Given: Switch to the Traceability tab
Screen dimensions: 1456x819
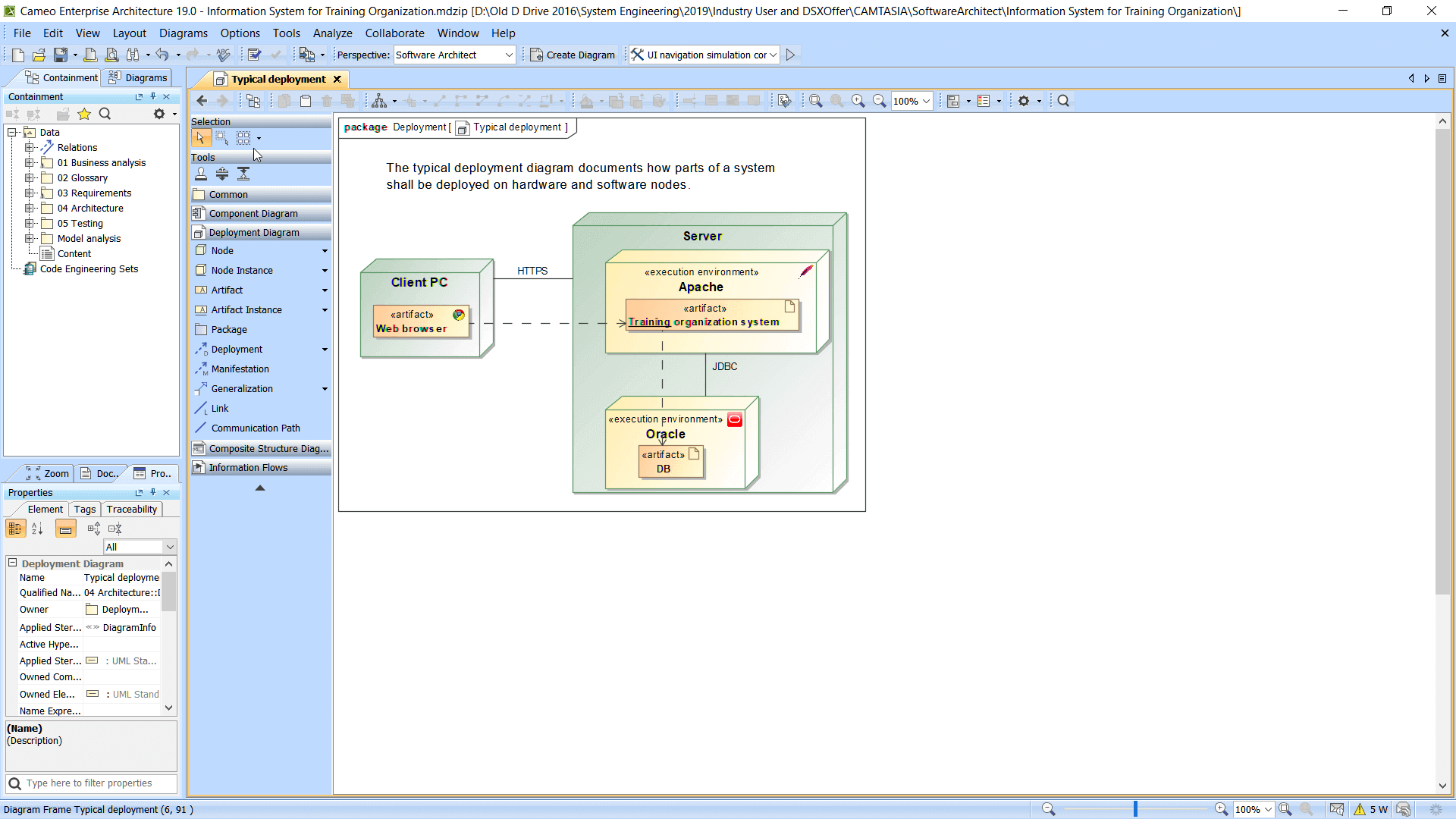Looking at the screenshot, I should (132, 509).
